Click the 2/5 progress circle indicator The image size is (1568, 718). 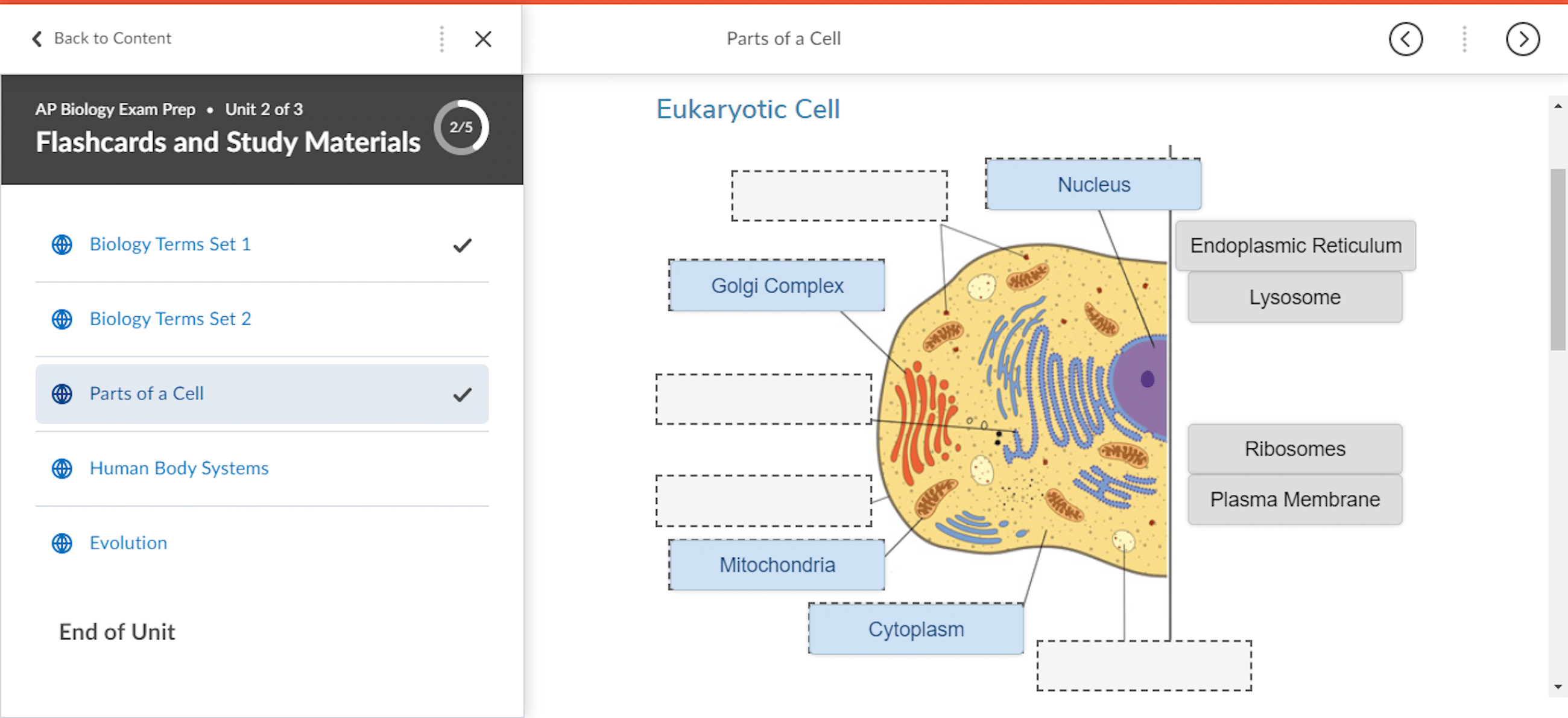pos(461,127)
